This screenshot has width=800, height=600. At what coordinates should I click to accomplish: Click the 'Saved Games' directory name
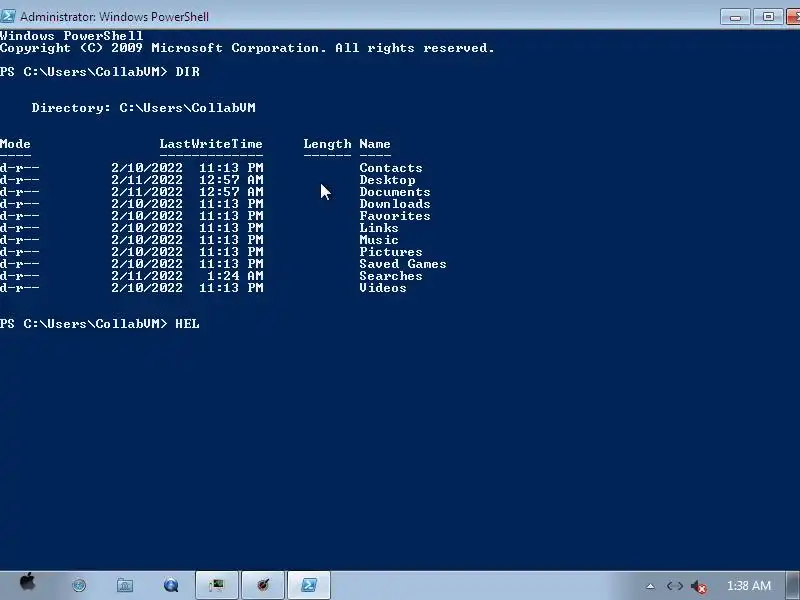click(403, 264)
